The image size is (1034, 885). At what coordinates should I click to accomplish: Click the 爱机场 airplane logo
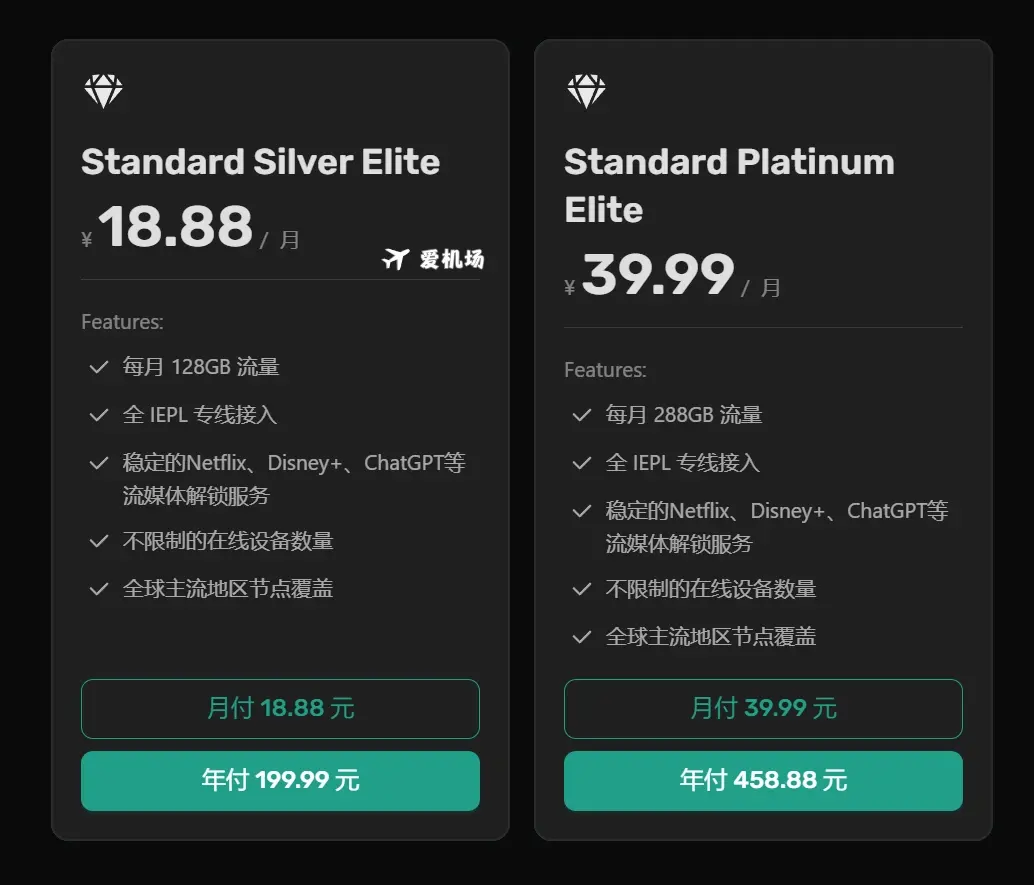point(432,260)
